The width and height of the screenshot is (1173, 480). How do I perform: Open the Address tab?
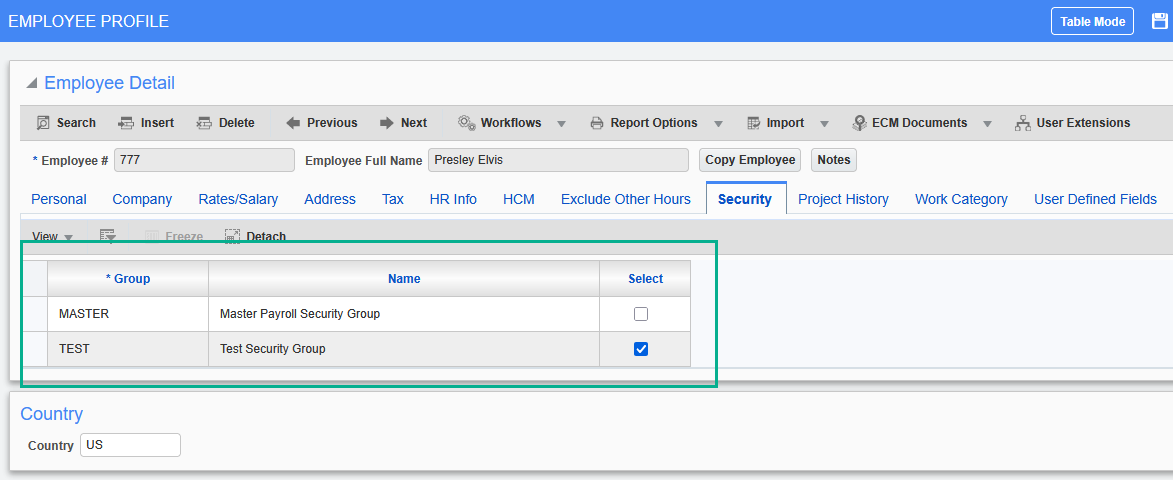[x=330, y=199]
